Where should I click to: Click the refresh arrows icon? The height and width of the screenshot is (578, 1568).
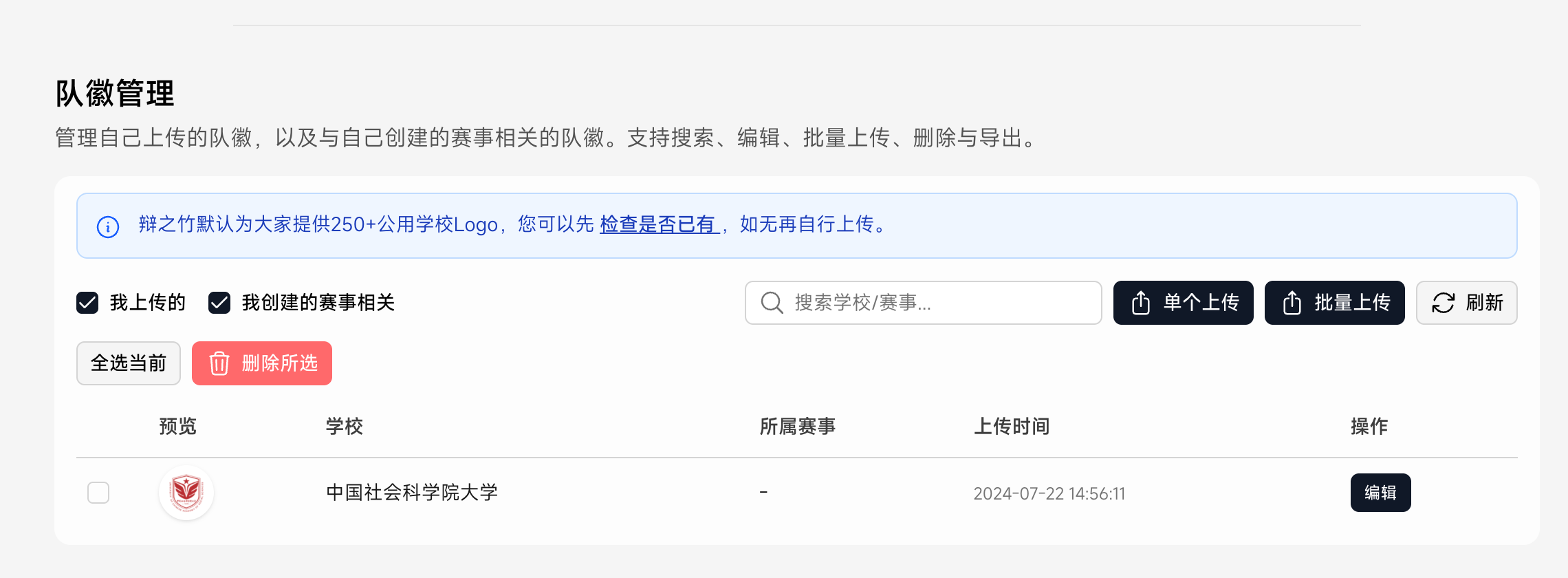[1443, 303]
